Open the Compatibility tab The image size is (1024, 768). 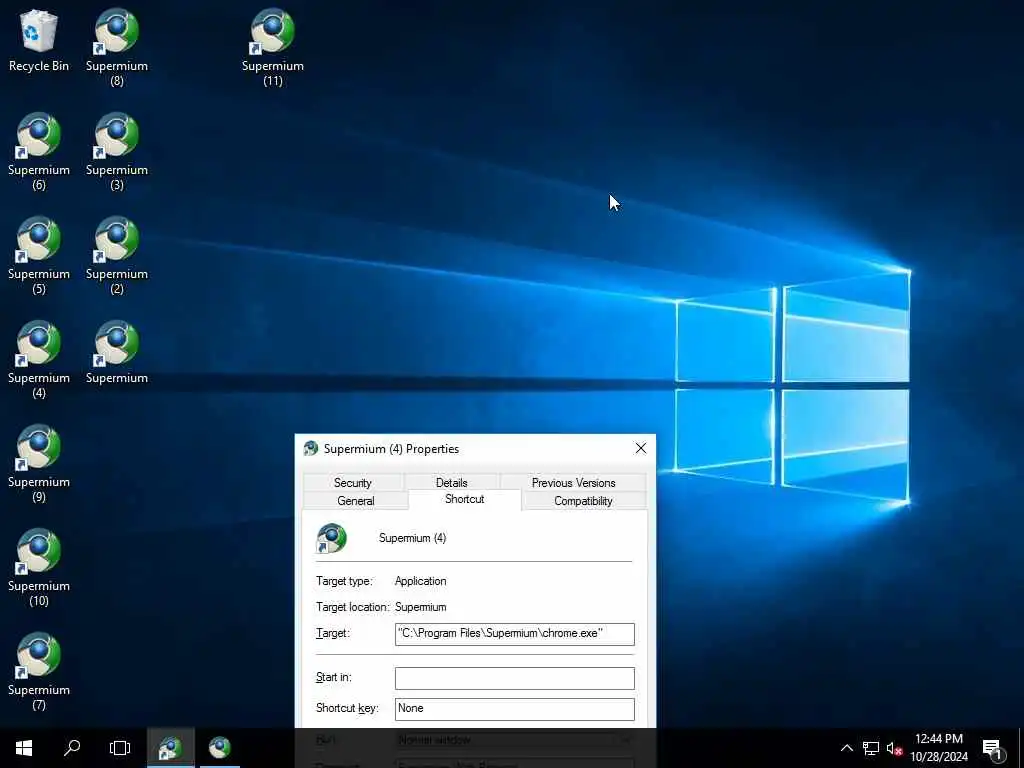[x=583, y=501]
